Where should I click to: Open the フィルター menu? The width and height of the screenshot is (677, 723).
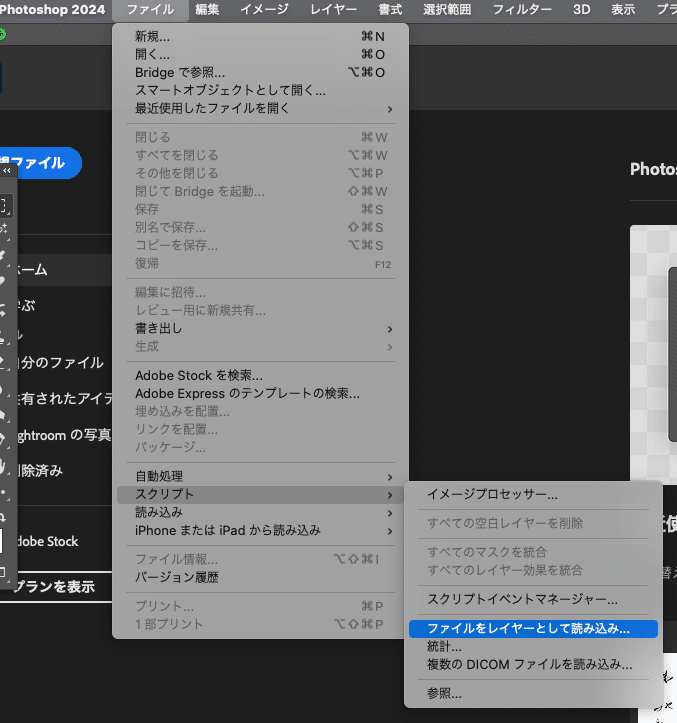click(x=522, y=9)
